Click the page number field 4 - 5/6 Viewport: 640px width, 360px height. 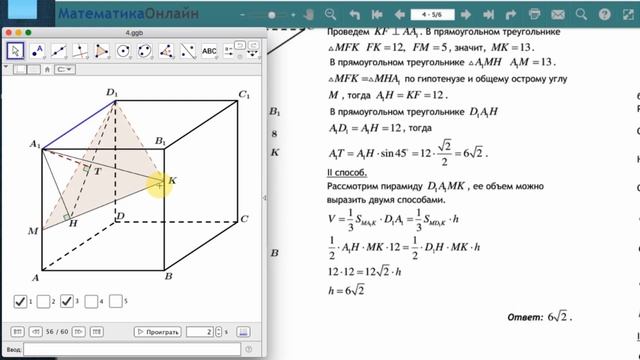coord(432,15)
